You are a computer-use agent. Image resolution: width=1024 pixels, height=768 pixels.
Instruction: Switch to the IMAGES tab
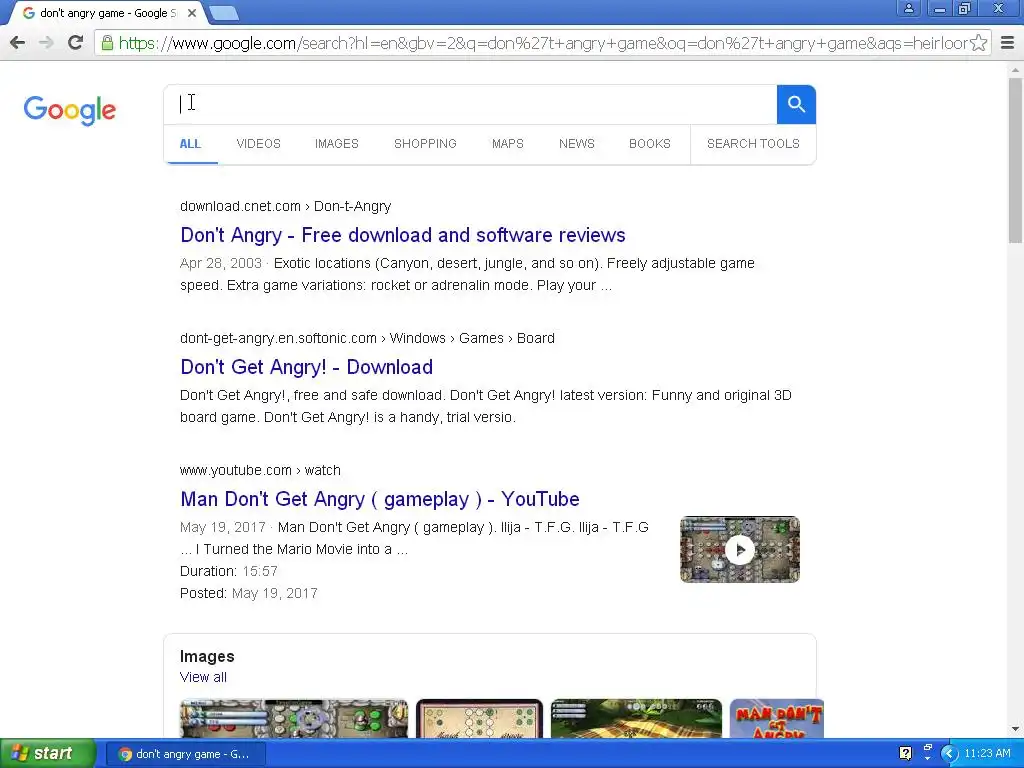point(337,144)
